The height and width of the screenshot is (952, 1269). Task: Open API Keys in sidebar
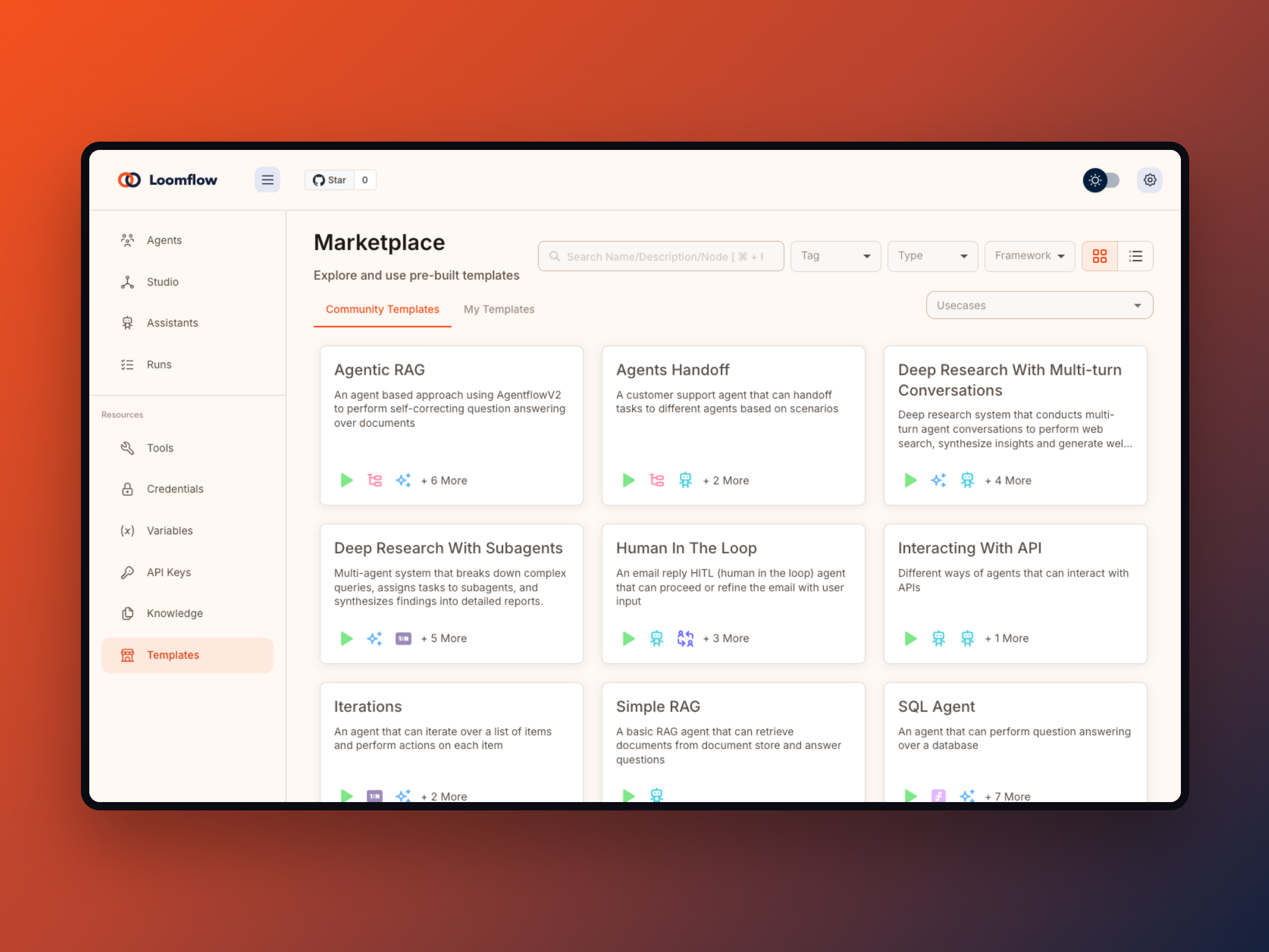(187, 572)
